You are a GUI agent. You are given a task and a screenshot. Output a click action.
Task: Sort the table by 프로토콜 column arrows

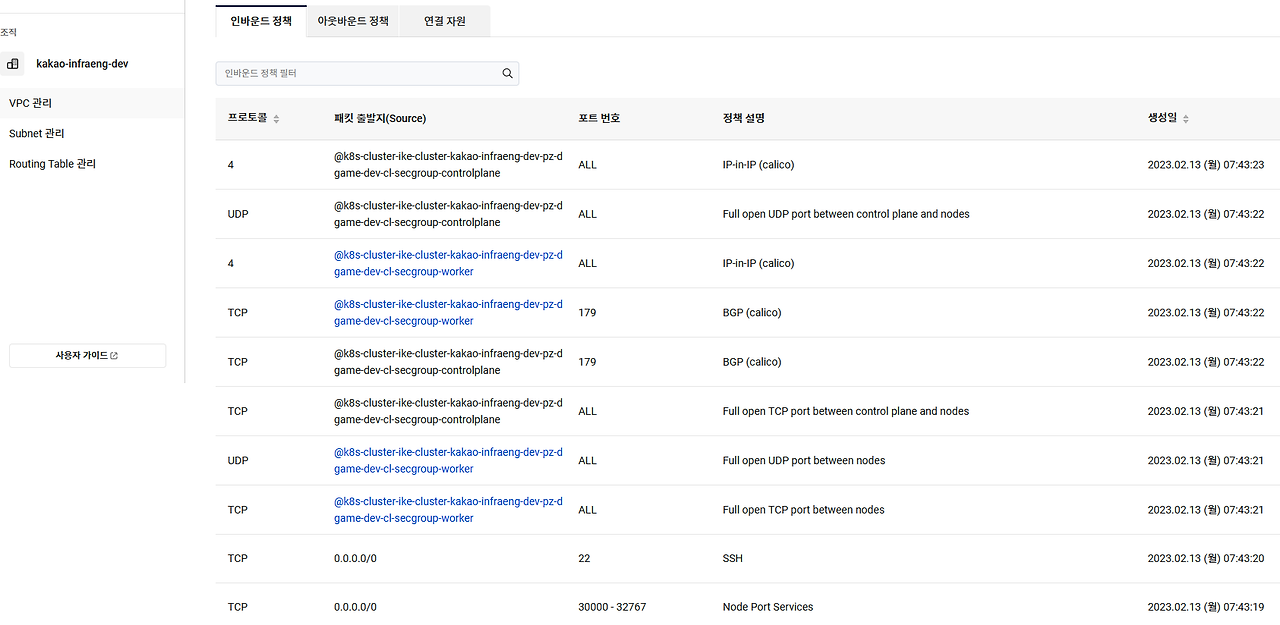coord(276,119)
